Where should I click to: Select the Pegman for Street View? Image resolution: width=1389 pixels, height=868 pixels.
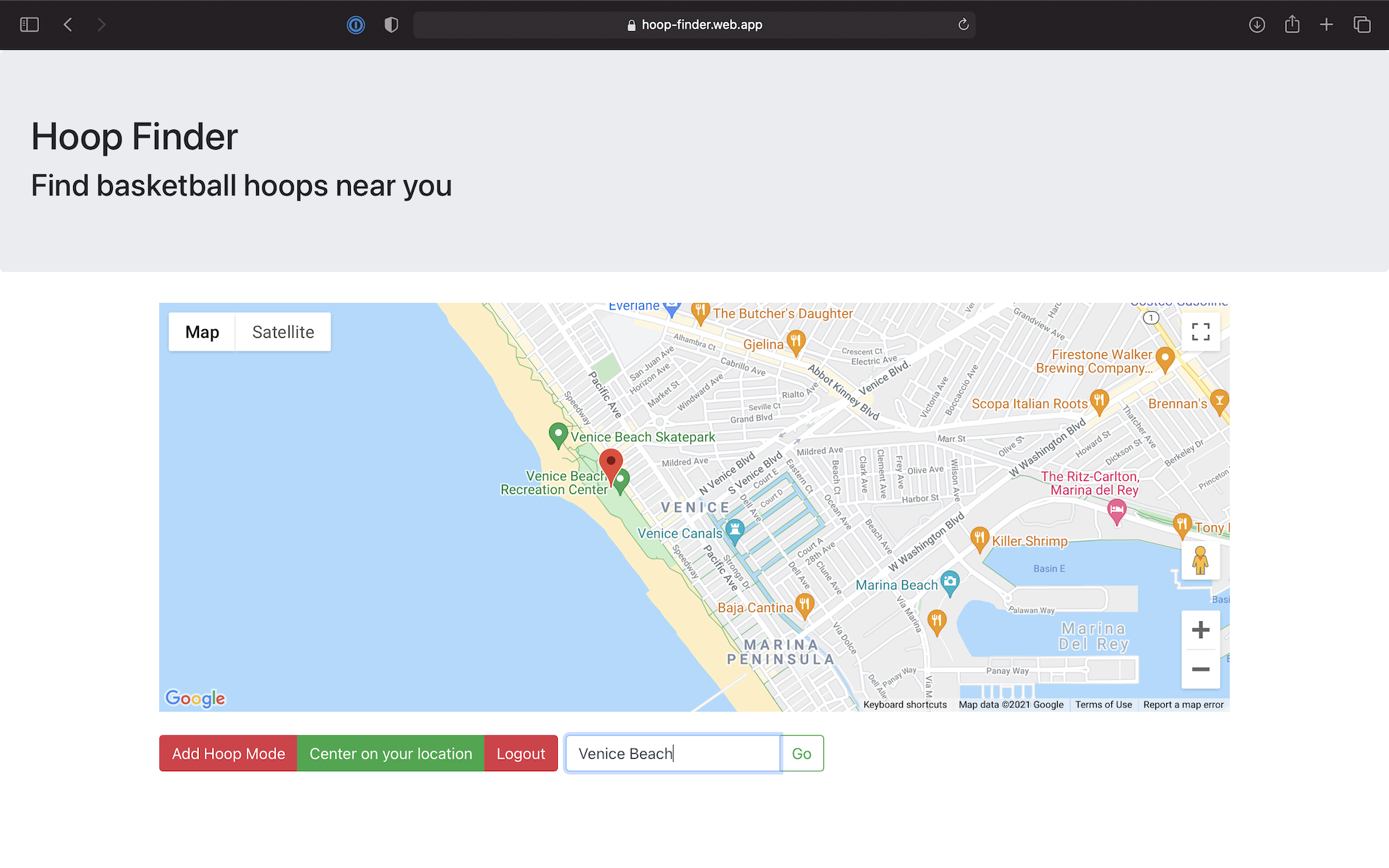point(1200,561)
